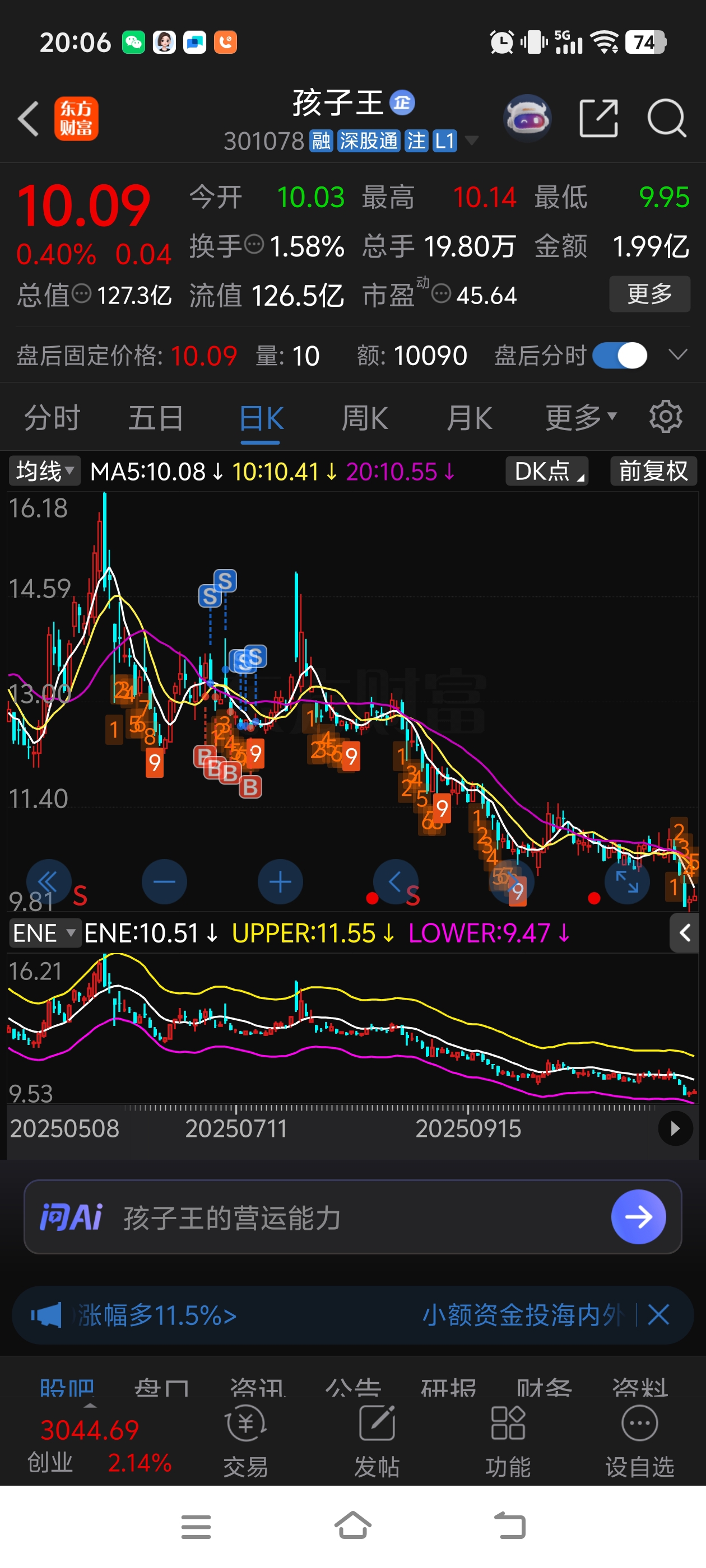Open the 交易 trade icon
The image size is (706, 1568).
[x=245, y=1441]
